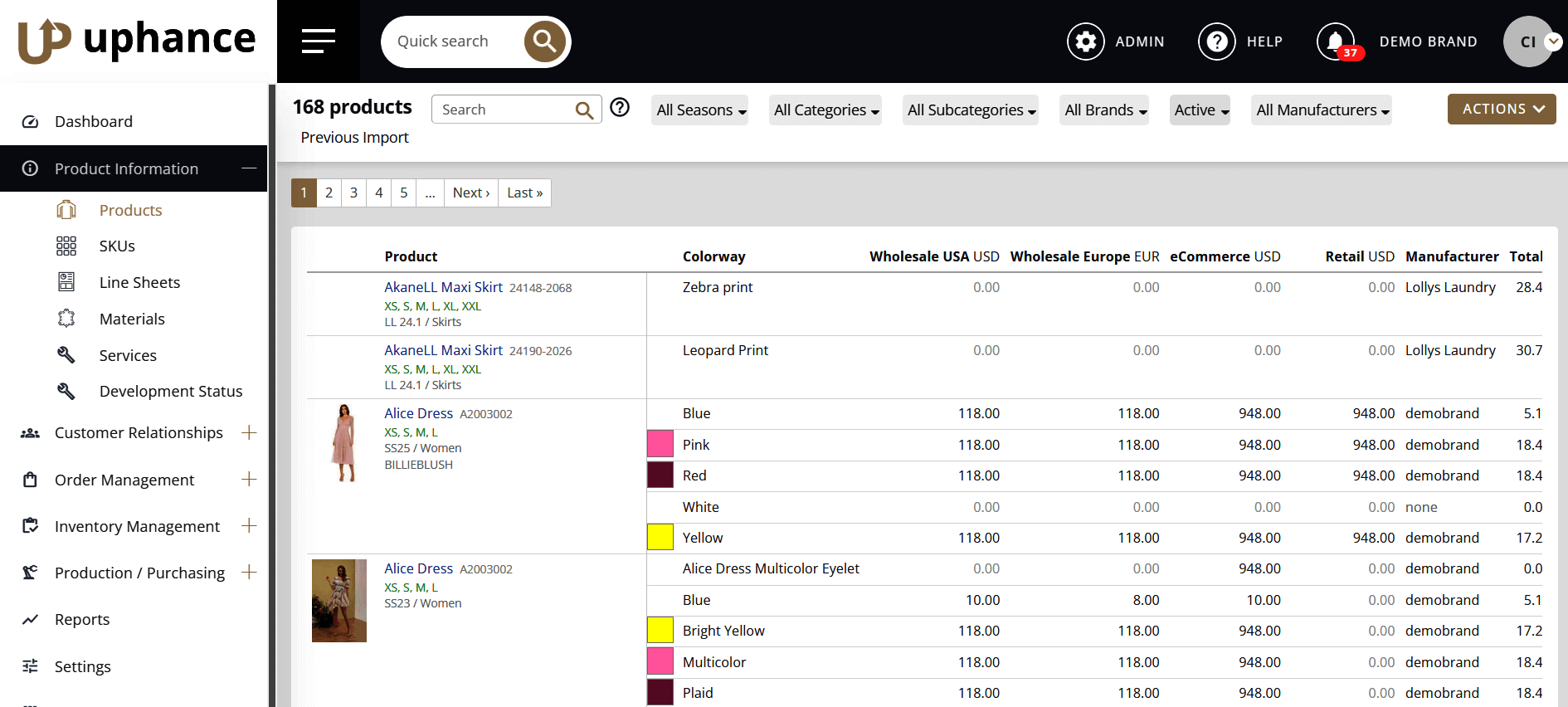Click the Dashboard gauge icon
The image size is (1568, 707).
coord(31,122)
